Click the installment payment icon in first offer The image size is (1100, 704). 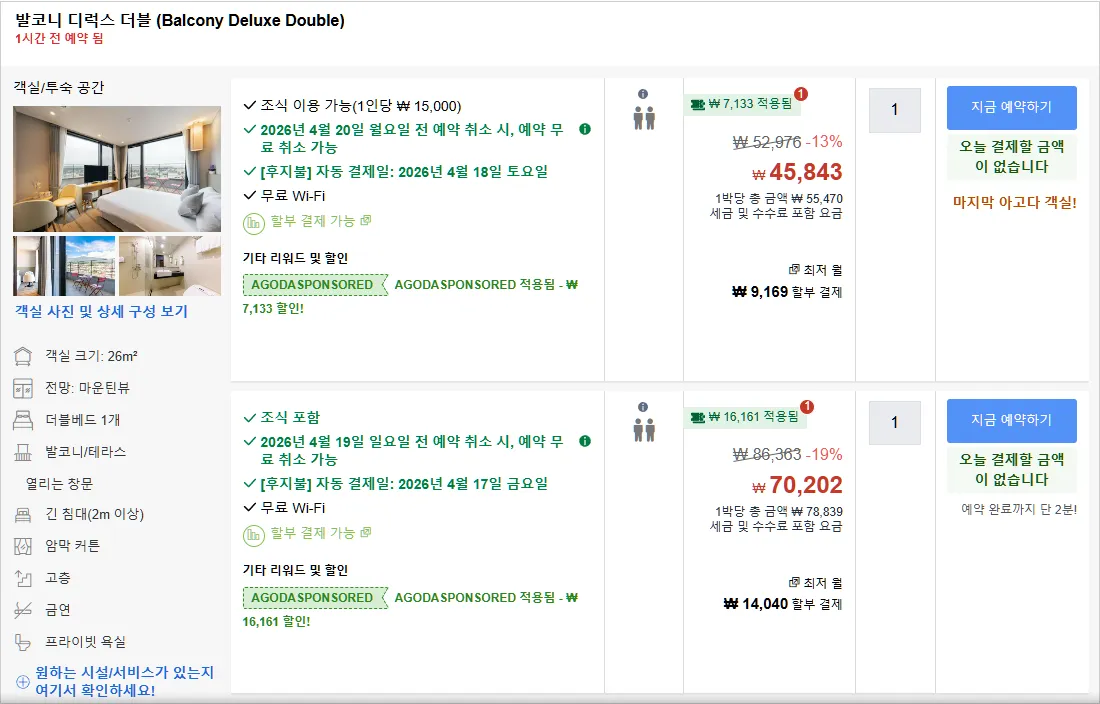point(253,224)
